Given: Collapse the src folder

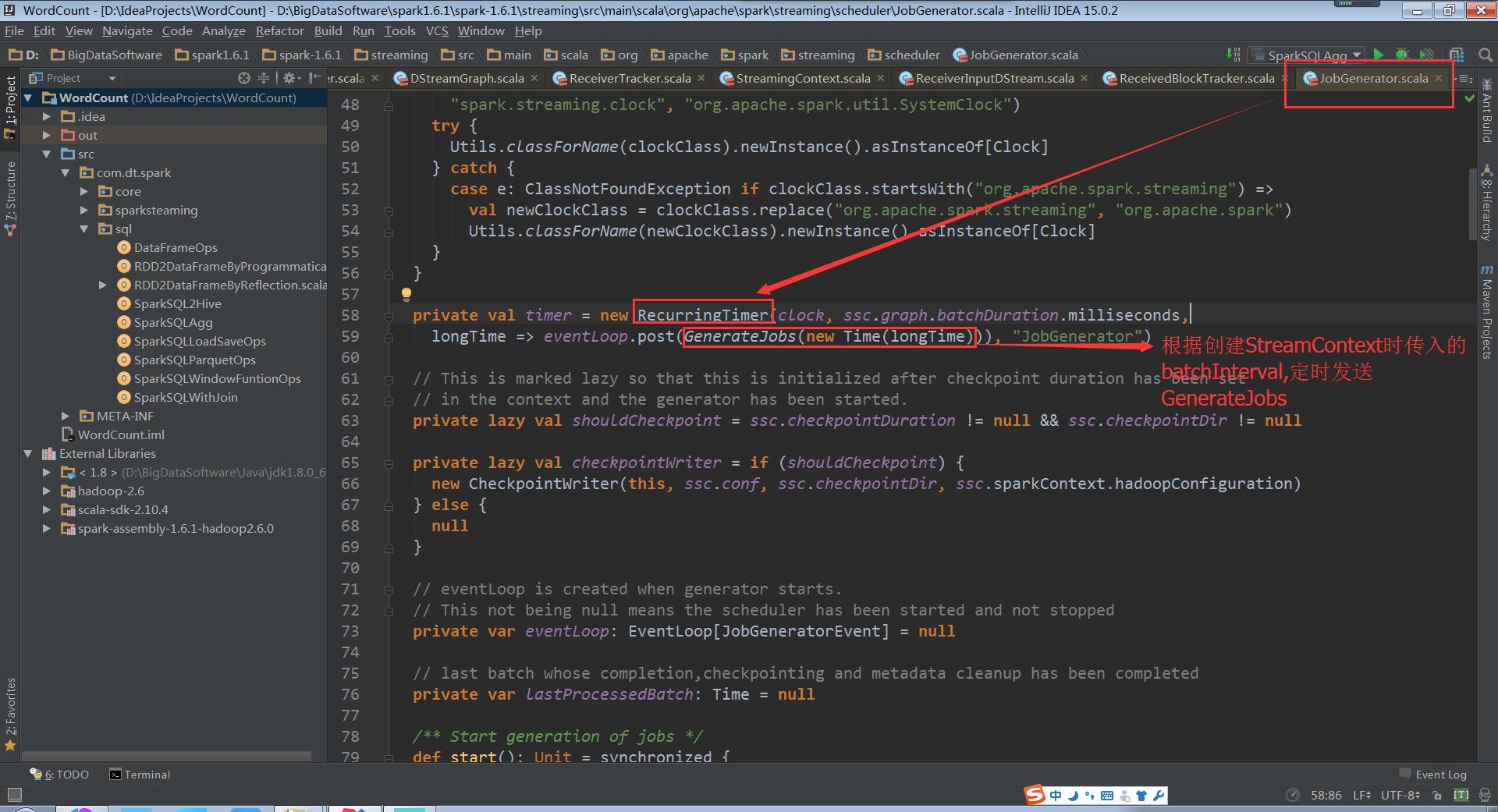Looking at the screenshot, I should pos(47,154).
